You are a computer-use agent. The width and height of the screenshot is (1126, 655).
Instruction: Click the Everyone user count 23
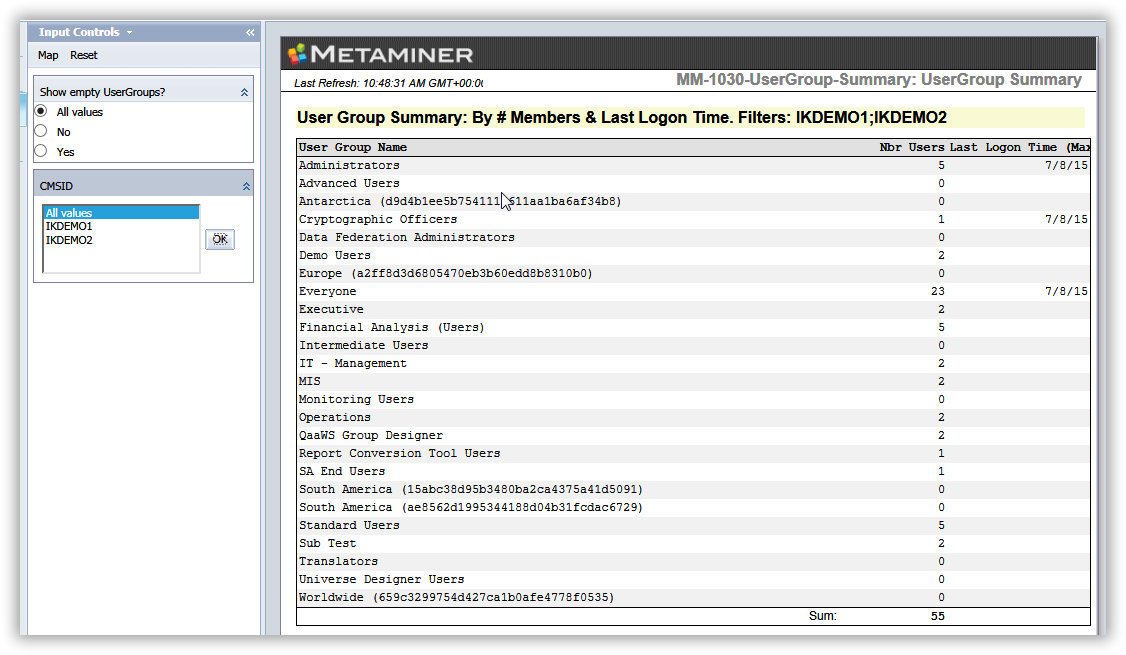coord(937,291)
